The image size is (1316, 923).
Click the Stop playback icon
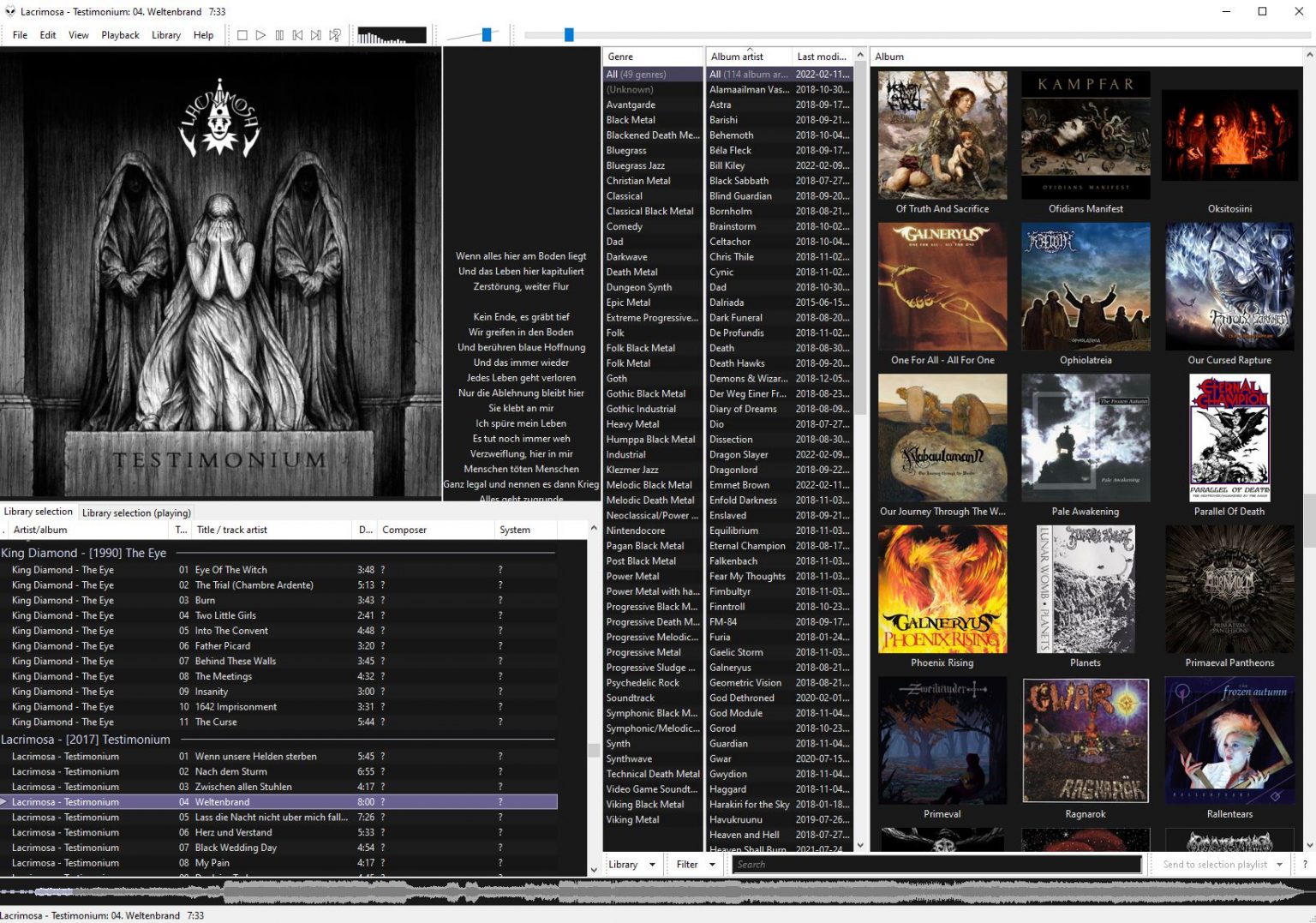point(242,35)
